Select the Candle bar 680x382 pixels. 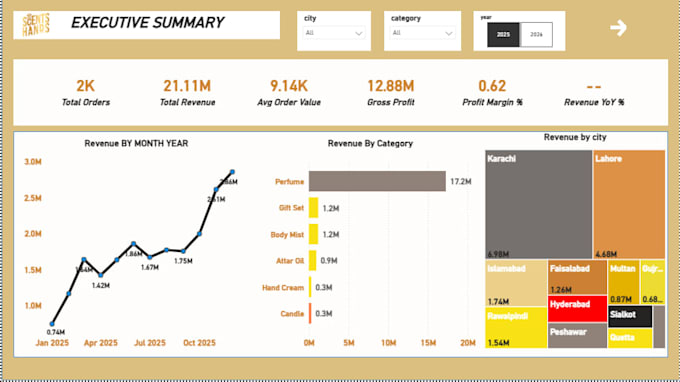[x=310, y=313]
